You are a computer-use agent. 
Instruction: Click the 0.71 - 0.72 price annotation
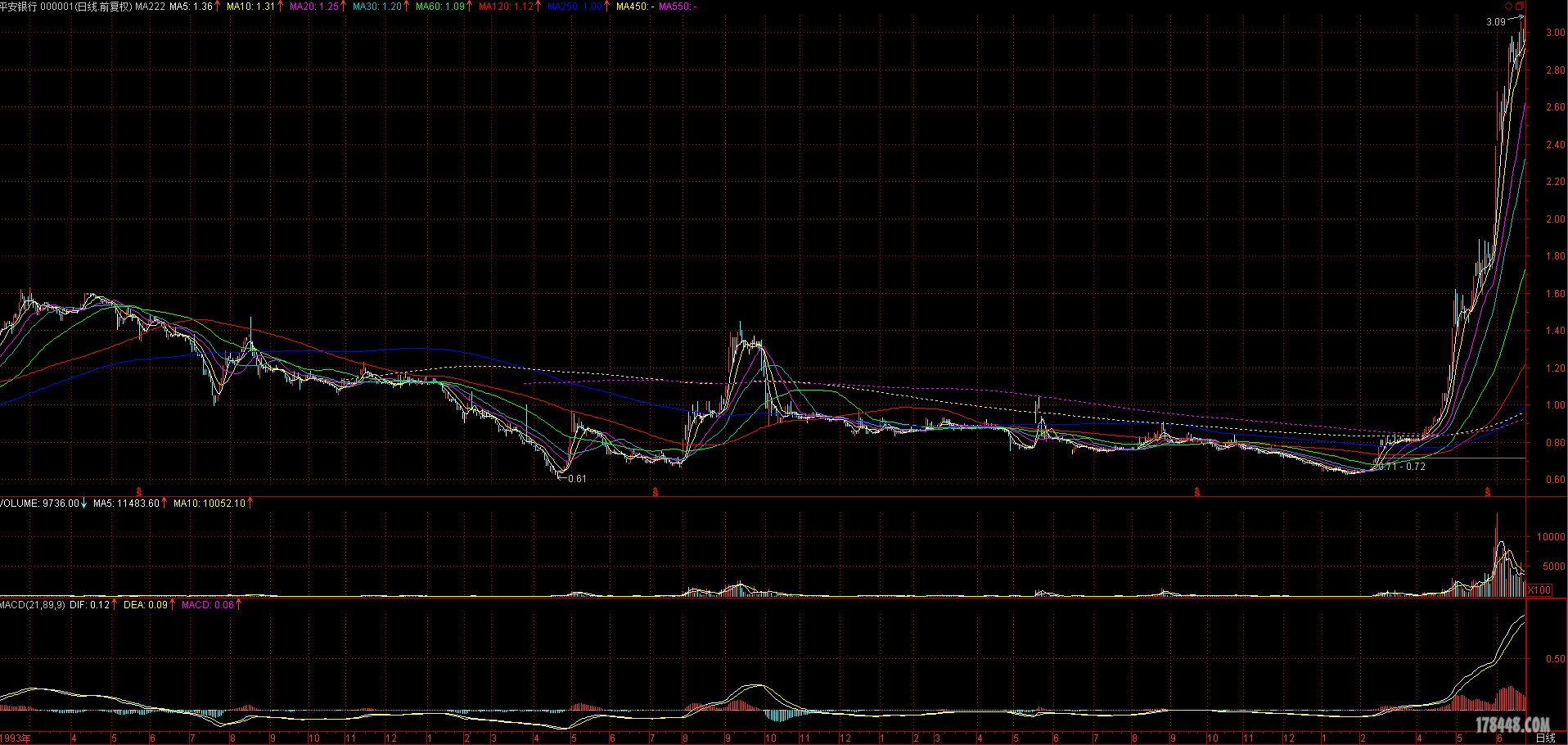tap(1403, 467)
